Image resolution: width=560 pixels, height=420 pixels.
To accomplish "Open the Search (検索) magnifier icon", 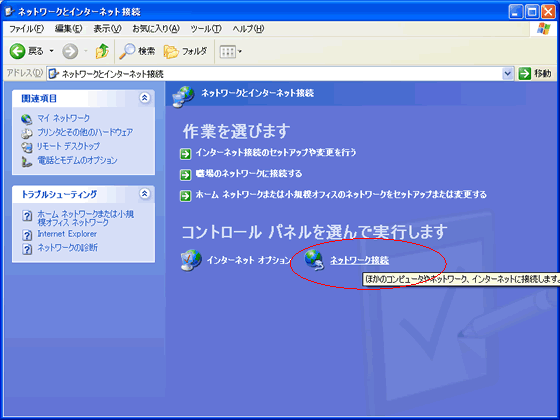I will [127, 51].
